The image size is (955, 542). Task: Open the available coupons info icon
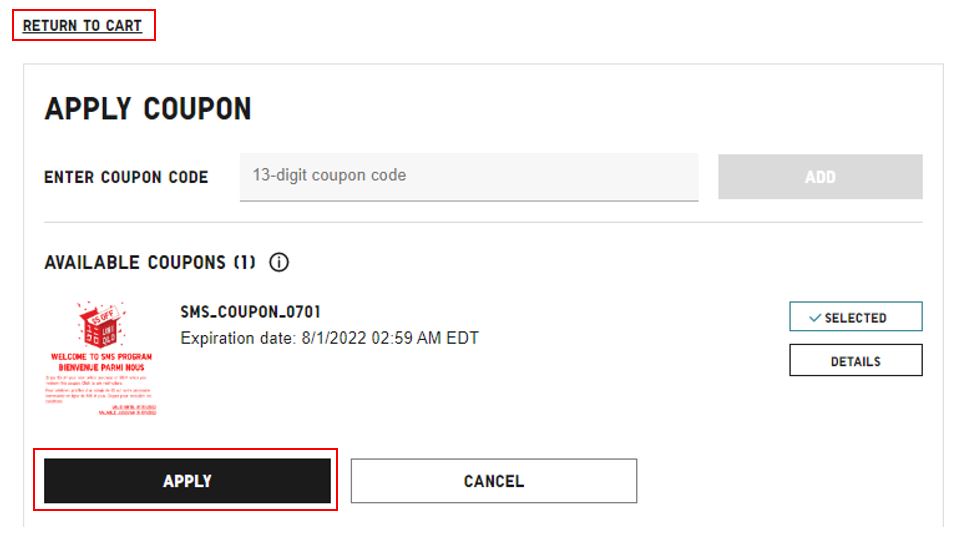pyautogui.click(x=279, y=263)
